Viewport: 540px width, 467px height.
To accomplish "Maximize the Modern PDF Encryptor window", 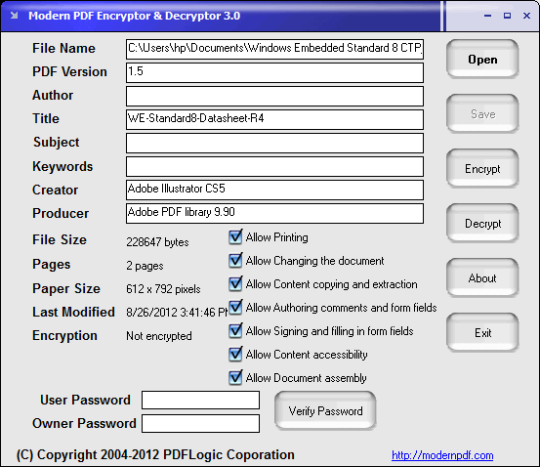I will [x=507, y=15].
